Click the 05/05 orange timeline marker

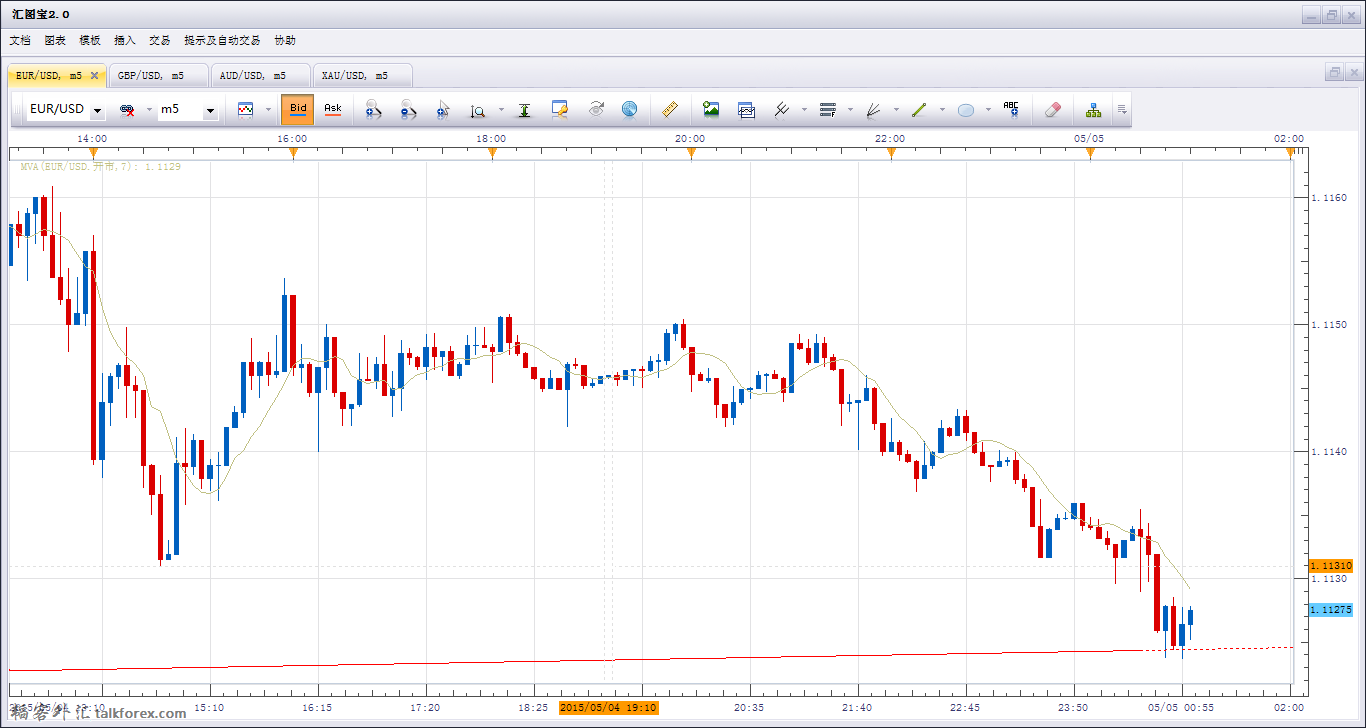[1090, 152]
